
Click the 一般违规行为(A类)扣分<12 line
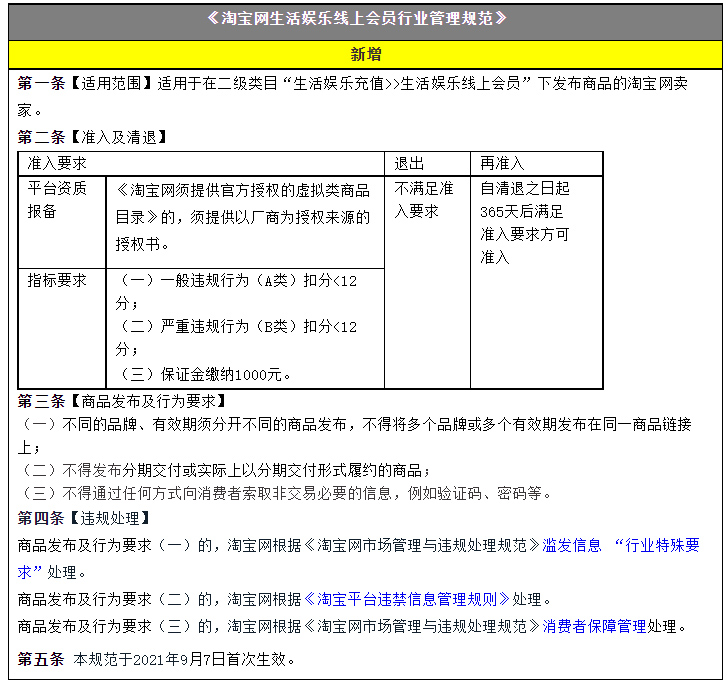point(237,281)
